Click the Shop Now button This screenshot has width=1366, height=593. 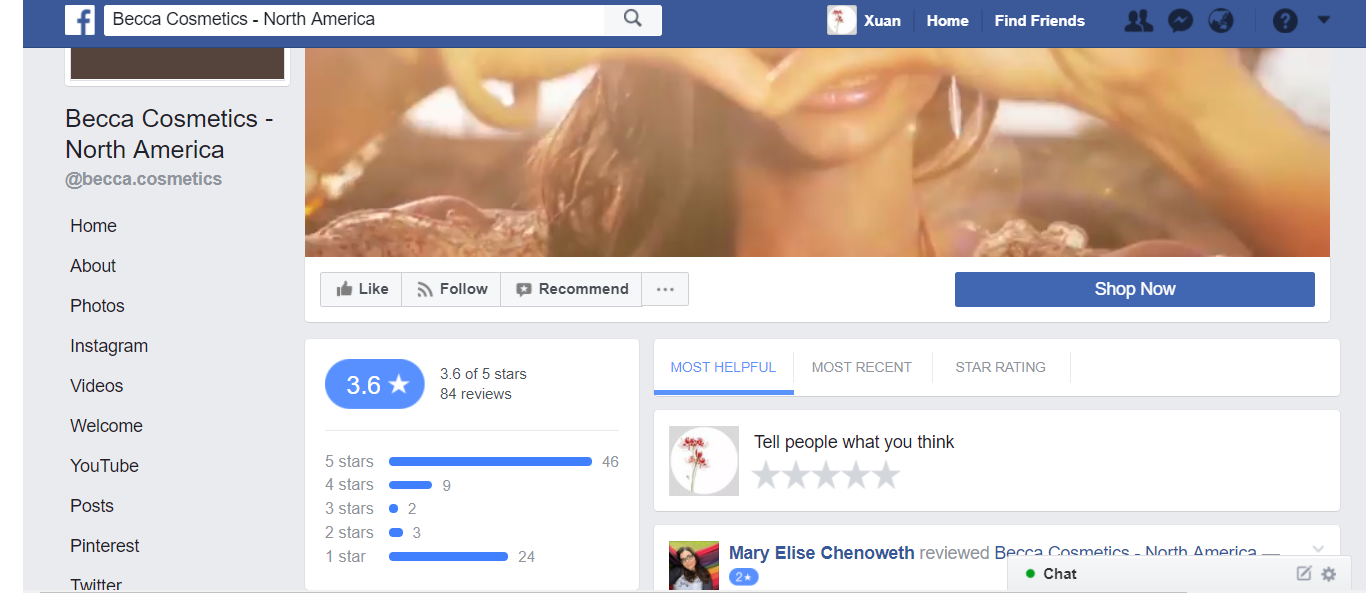pos(1135,289)
